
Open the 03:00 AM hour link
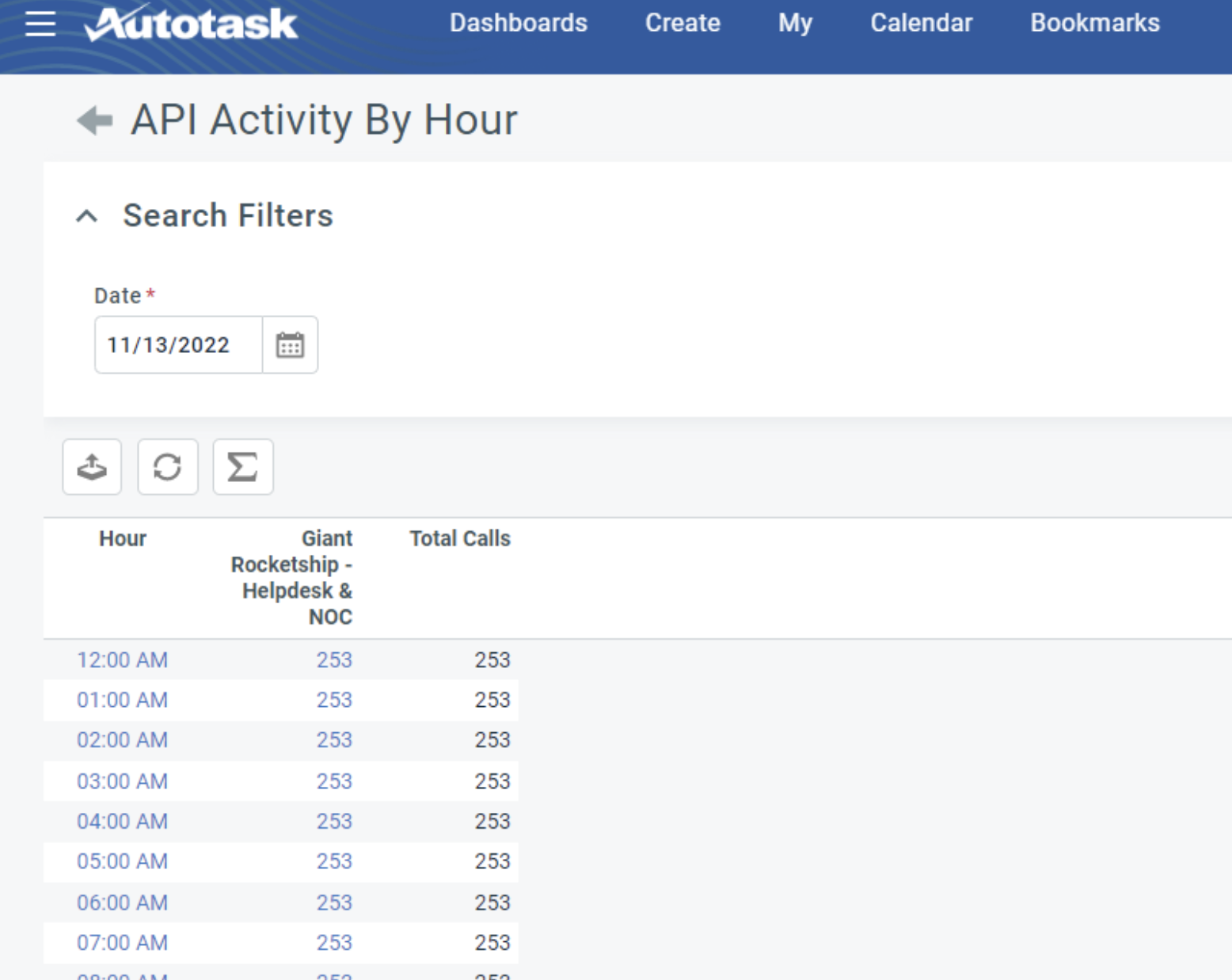(122, 781)
